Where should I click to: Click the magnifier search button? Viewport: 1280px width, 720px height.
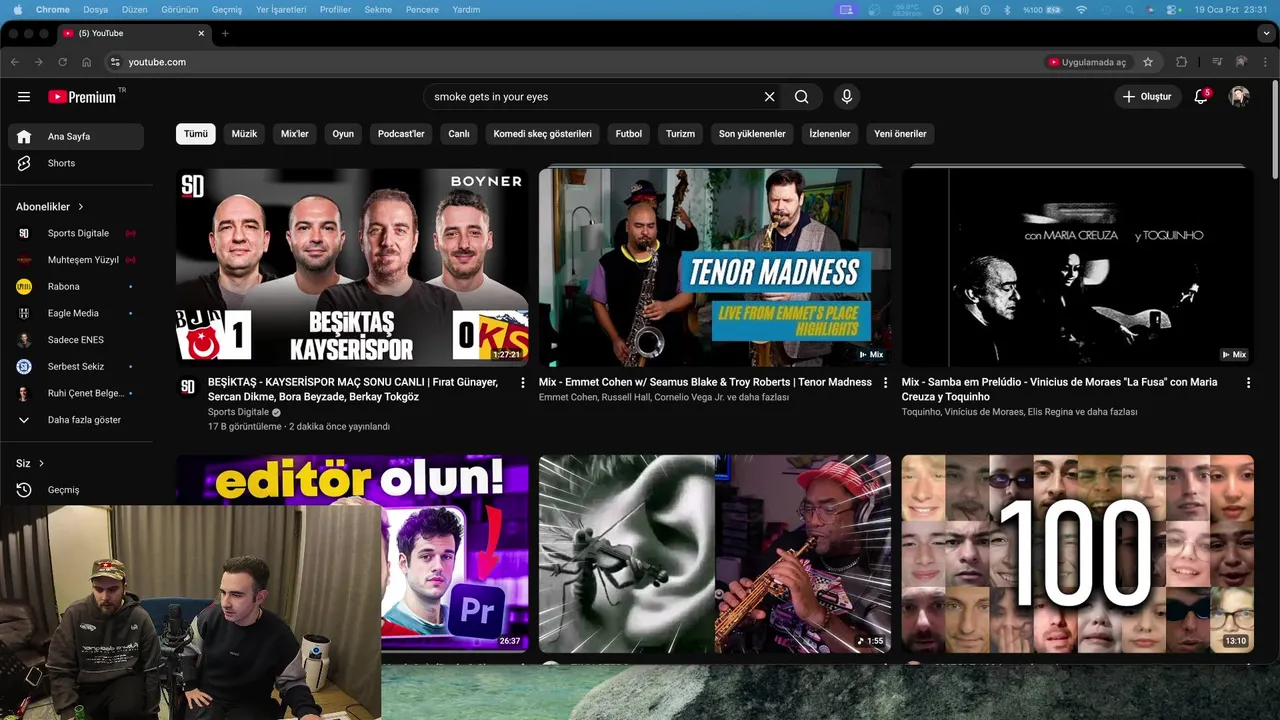[x=801, y=97]
